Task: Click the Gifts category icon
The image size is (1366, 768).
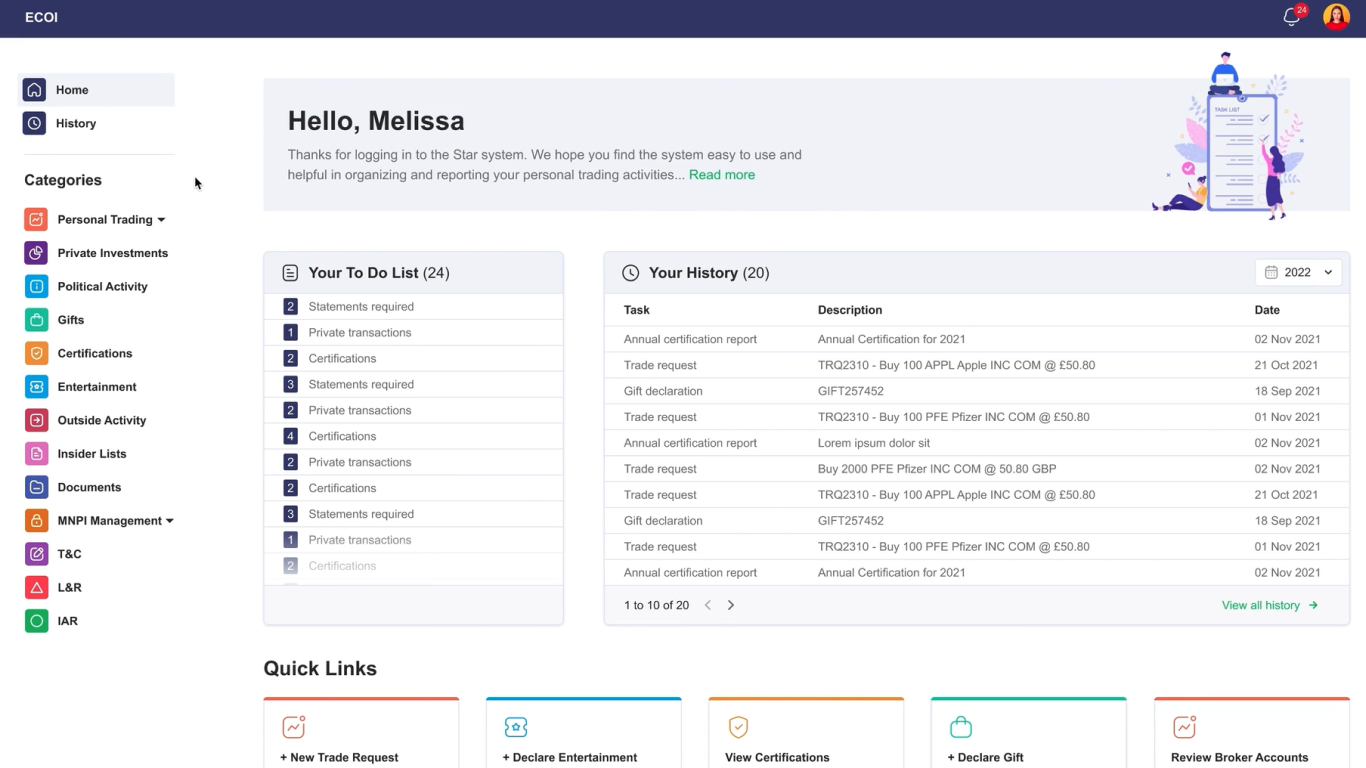Action: click(x=36, y=320)
